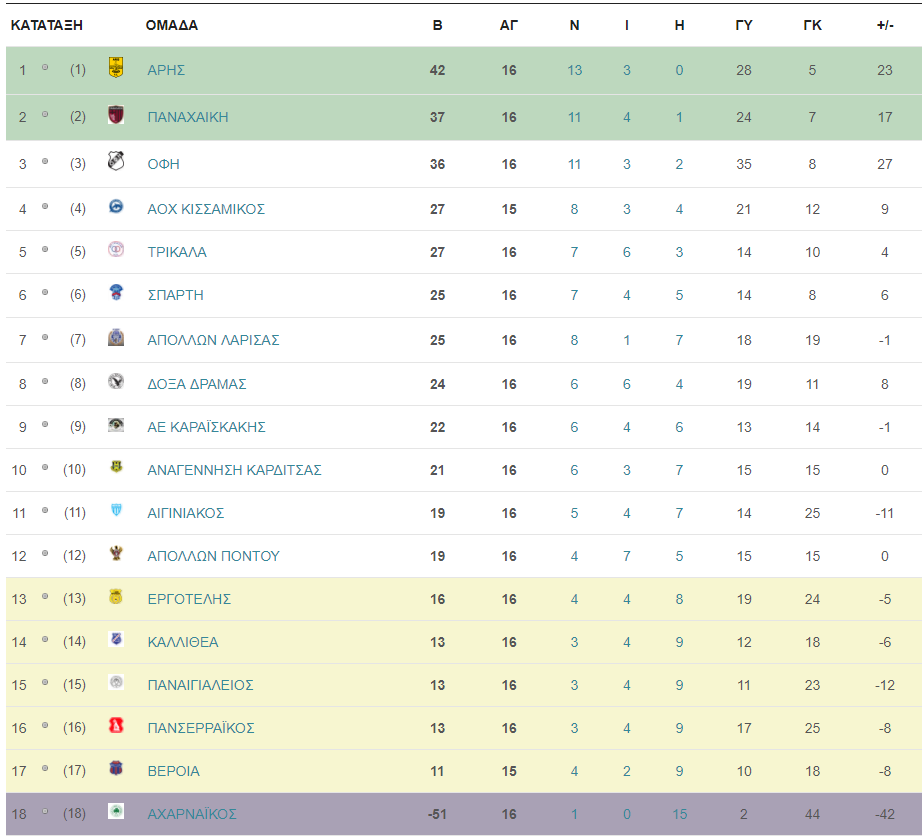Click the ΑΡΗΣ team crest icon
This screenshot has height=839, width=922.
(x=116, y=67)
